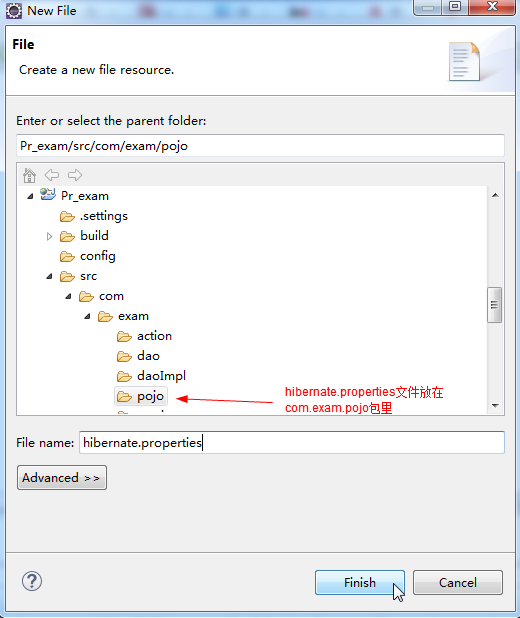Click the Pr_exam project icon
Image resolution: width=520 pixels, height=618 pixels.
pyautogui.click(x=48, y=194)
